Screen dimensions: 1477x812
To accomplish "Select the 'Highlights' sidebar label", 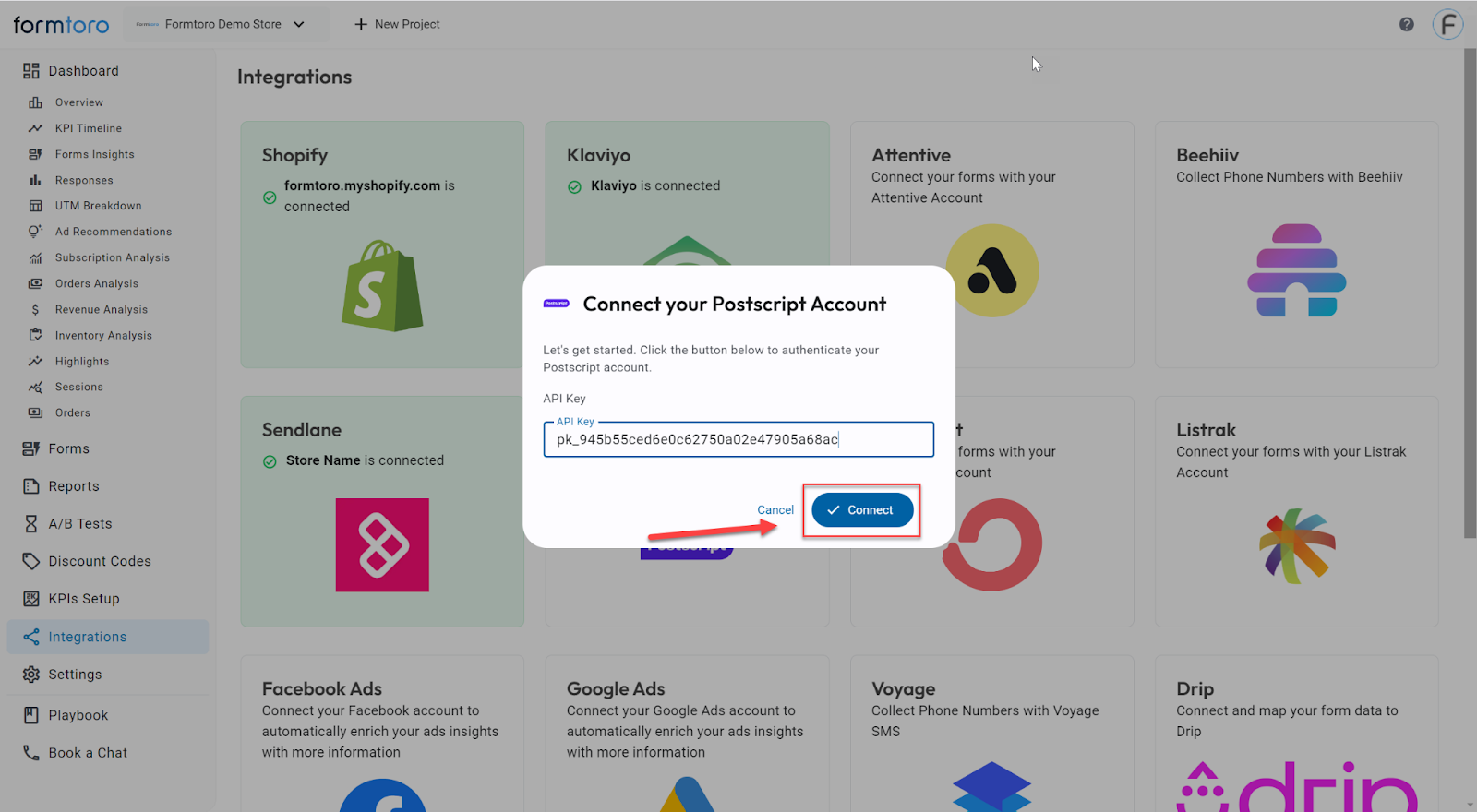I will click(x=82, y=362).
